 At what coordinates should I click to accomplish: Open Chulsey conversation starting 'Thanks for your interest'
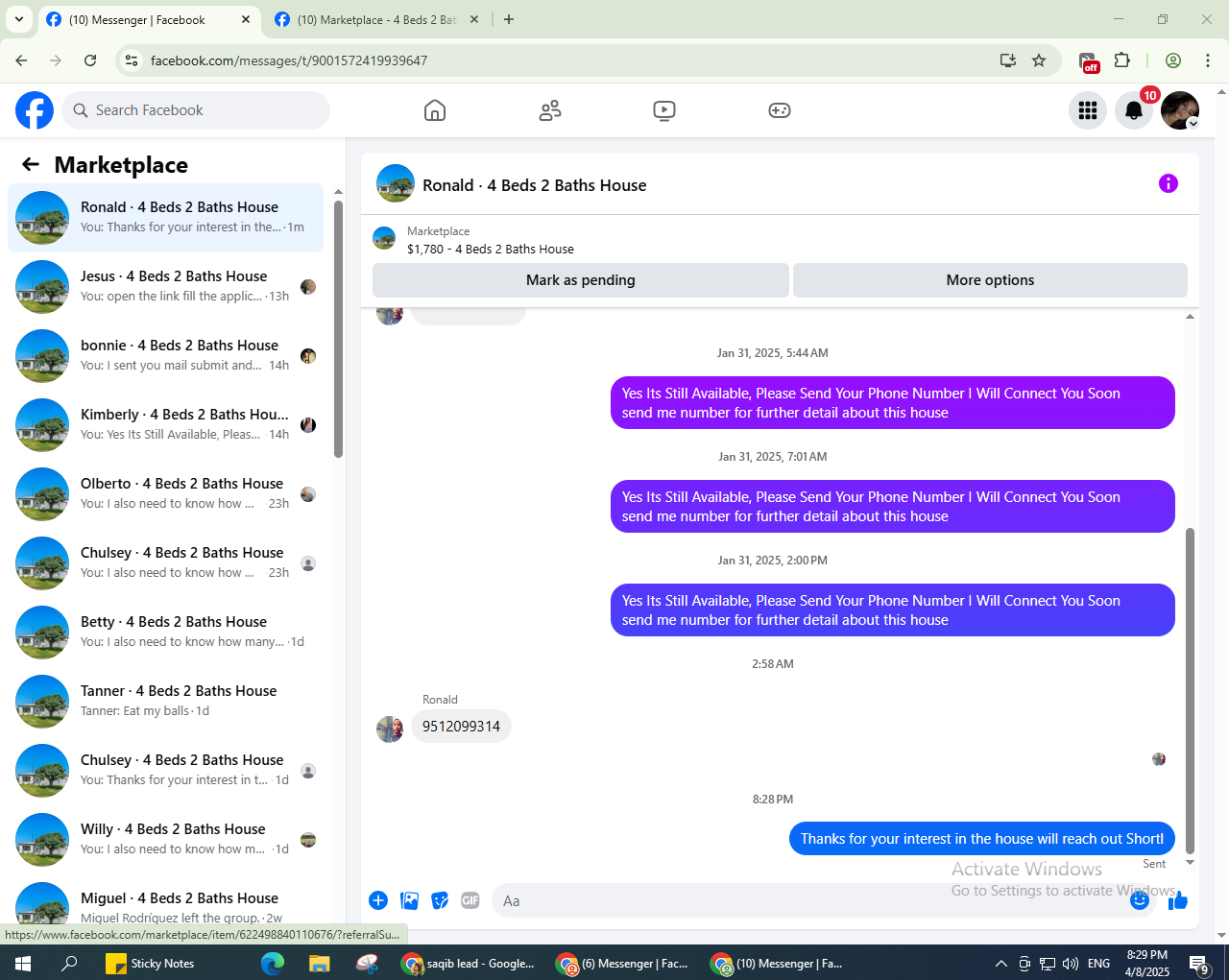tap(165, 771)
